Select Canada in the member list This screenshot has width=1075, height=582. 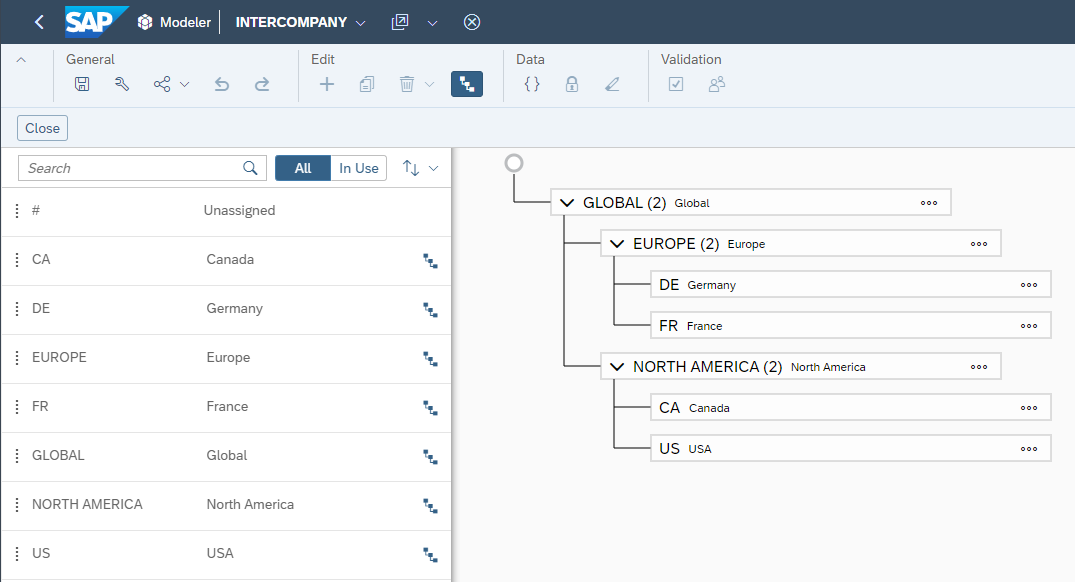[x=230, y=259]
